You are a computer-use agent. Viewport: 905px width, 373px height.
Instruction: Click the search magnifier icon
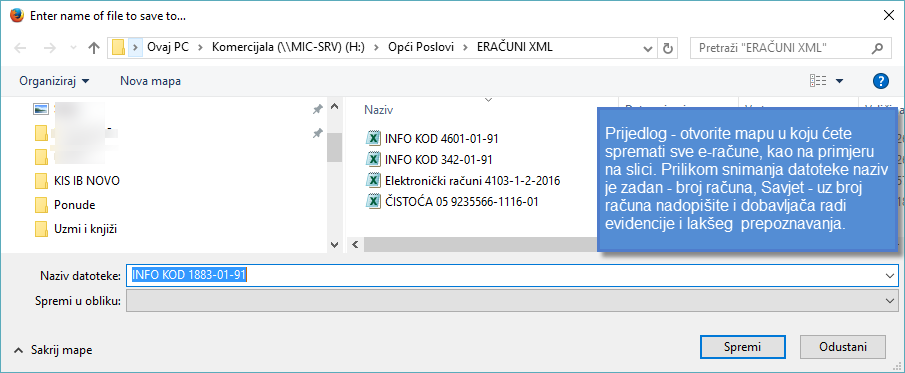[877, 49]
